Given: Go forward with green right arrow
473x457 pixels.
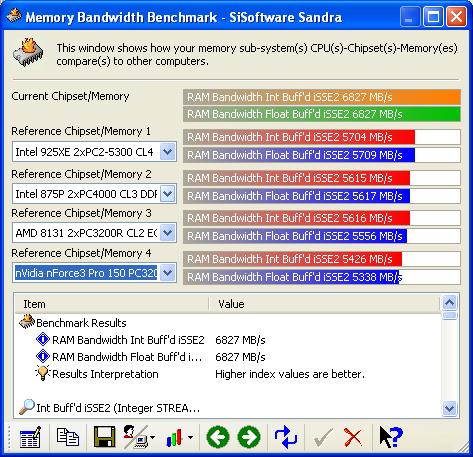Looking at the screenshot, I should coord(249,437).
